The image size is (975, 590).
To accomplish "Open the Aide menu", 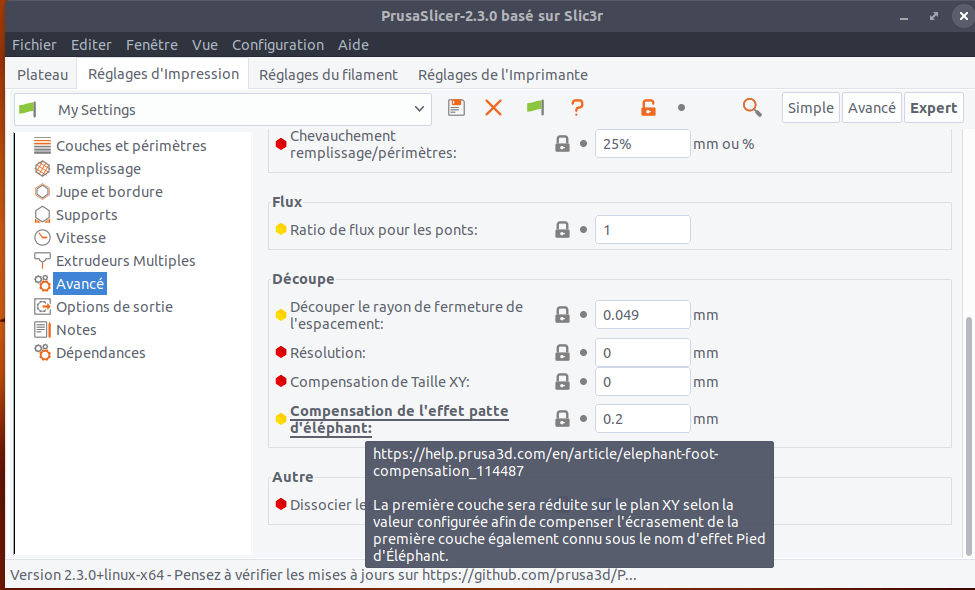I will point(353,45).
